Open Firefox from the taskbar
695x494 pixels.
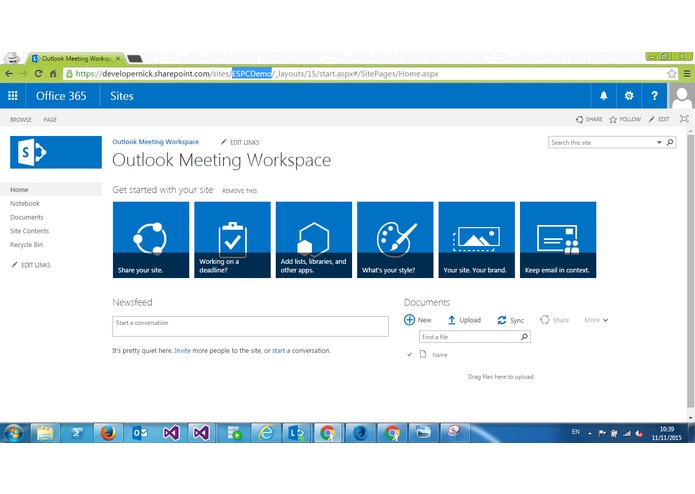[108, 432]
